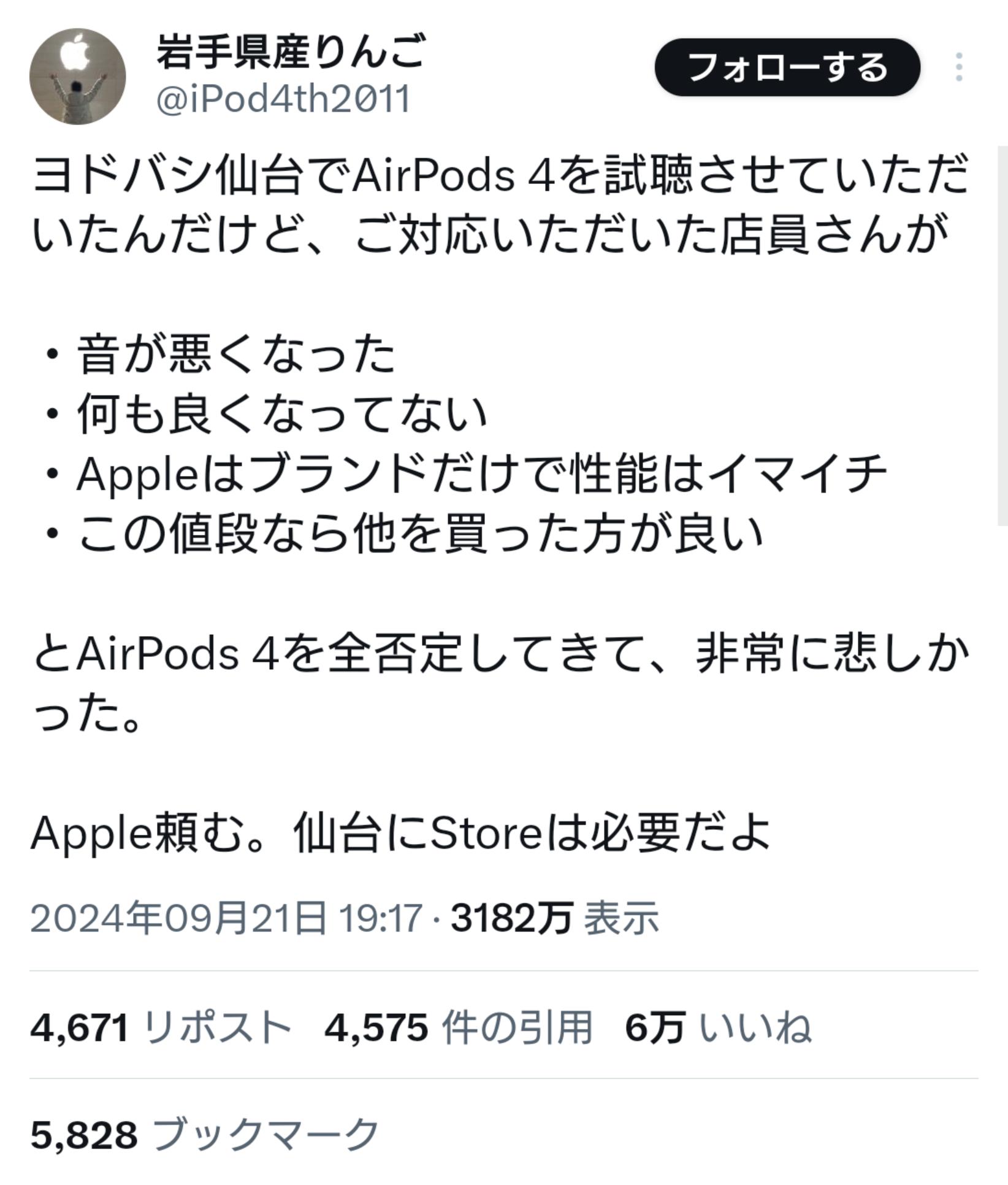1008x1185 pixels.
Task: Open the 6万 いいね likes list
Action: click(x=718, y=1027)
